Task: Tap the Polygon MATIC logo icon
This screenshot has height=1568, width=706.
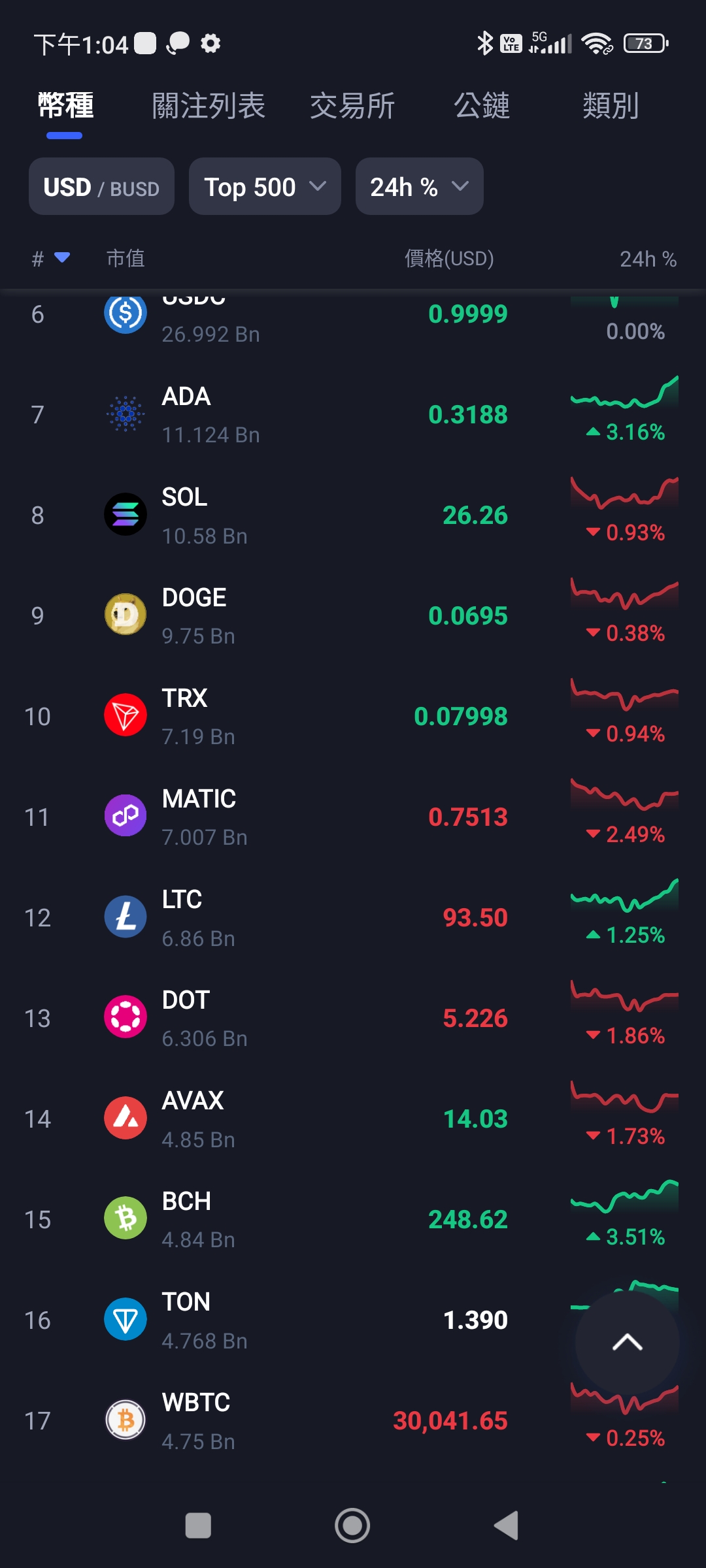Action: (126, 816)
